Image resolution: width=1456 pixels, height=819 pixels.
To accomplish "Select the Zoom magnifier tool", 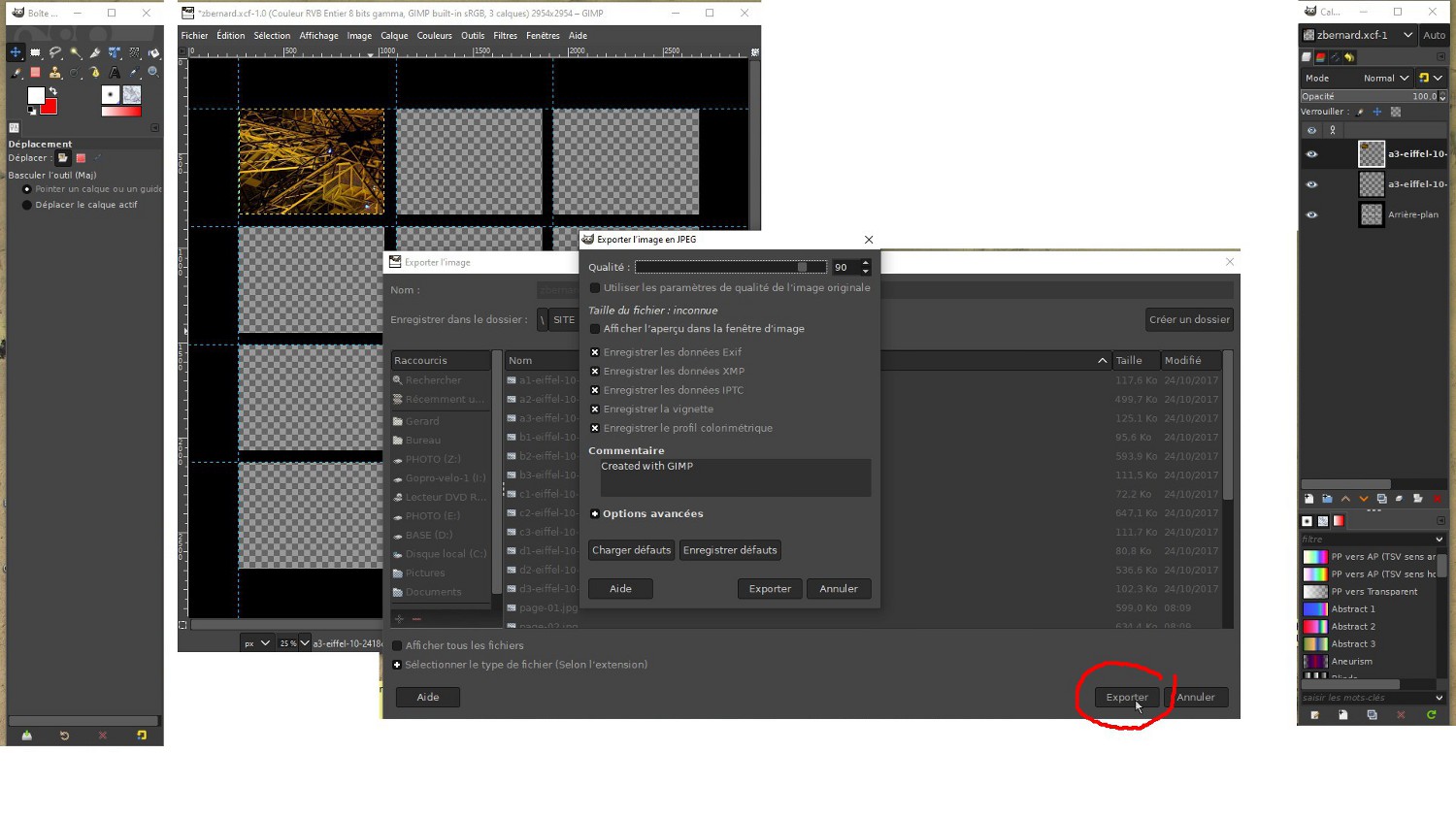I will 153,72.
